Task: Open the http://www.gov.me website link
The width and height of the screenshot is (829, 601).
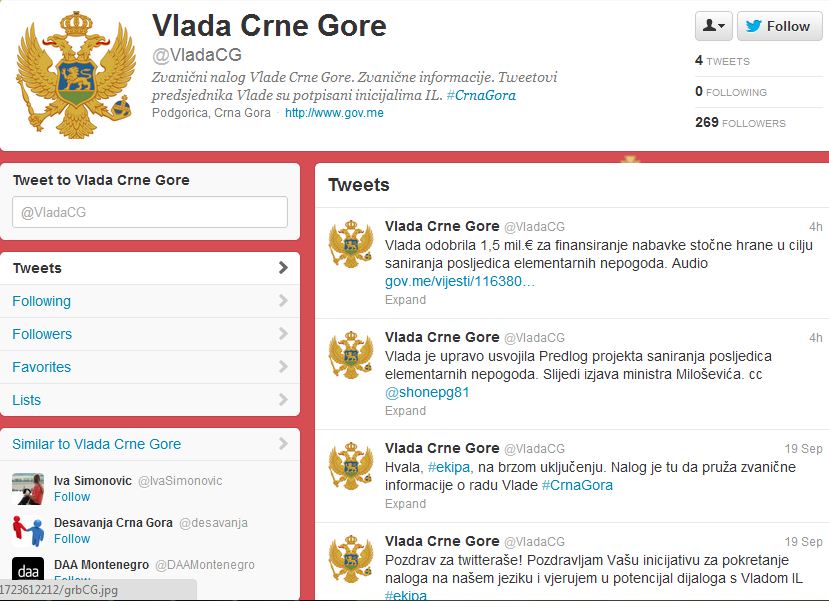Action: pyautogui.click(x=334, y=113)
